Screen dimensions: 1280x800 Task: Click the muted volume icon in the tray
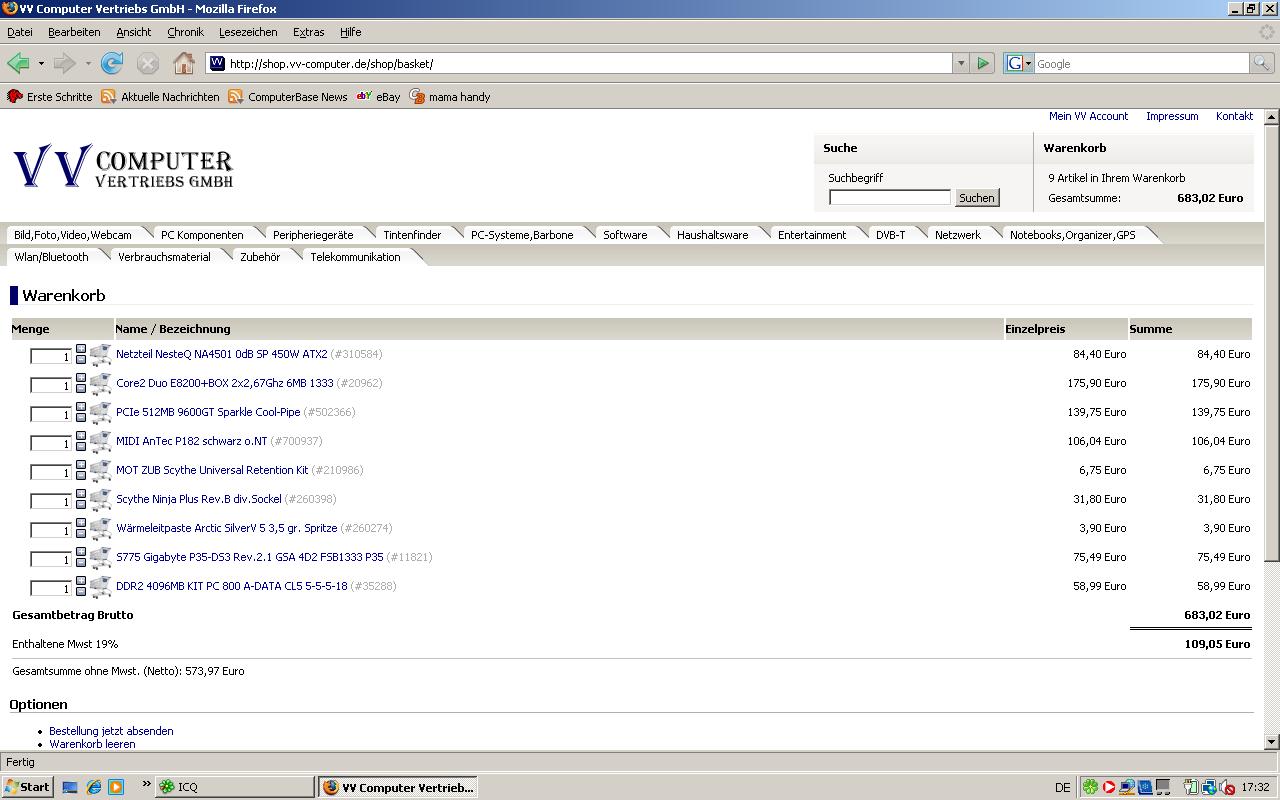[x=1227, y=787]
